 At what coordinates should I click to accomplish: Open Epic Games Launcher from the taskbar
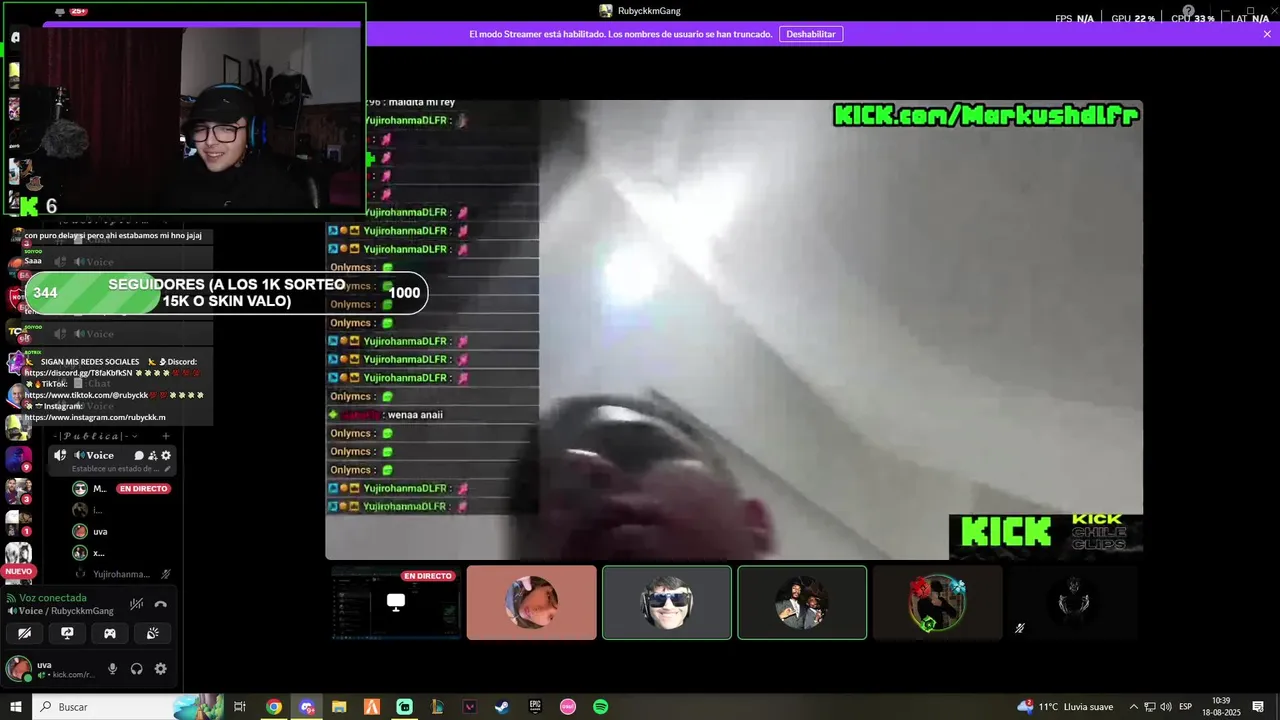[x=535, y=707]
